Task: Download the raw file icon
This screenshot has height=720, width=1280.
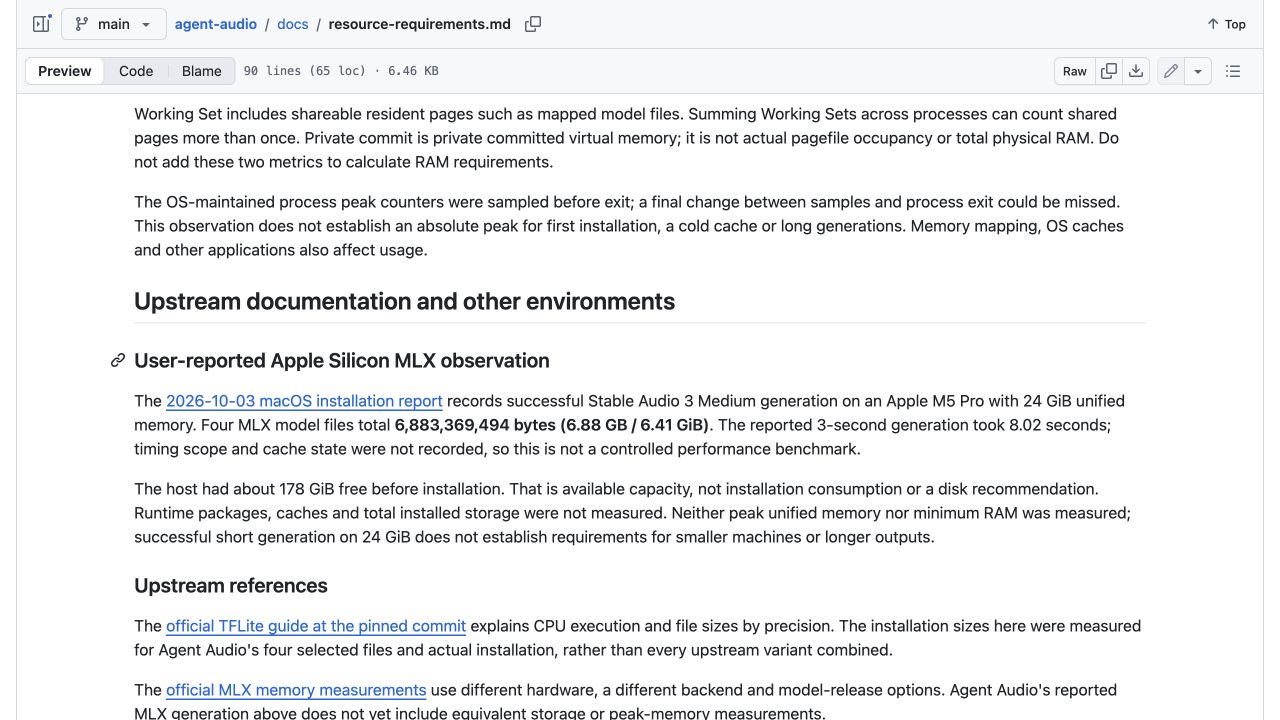Action: pos(1136,71)
